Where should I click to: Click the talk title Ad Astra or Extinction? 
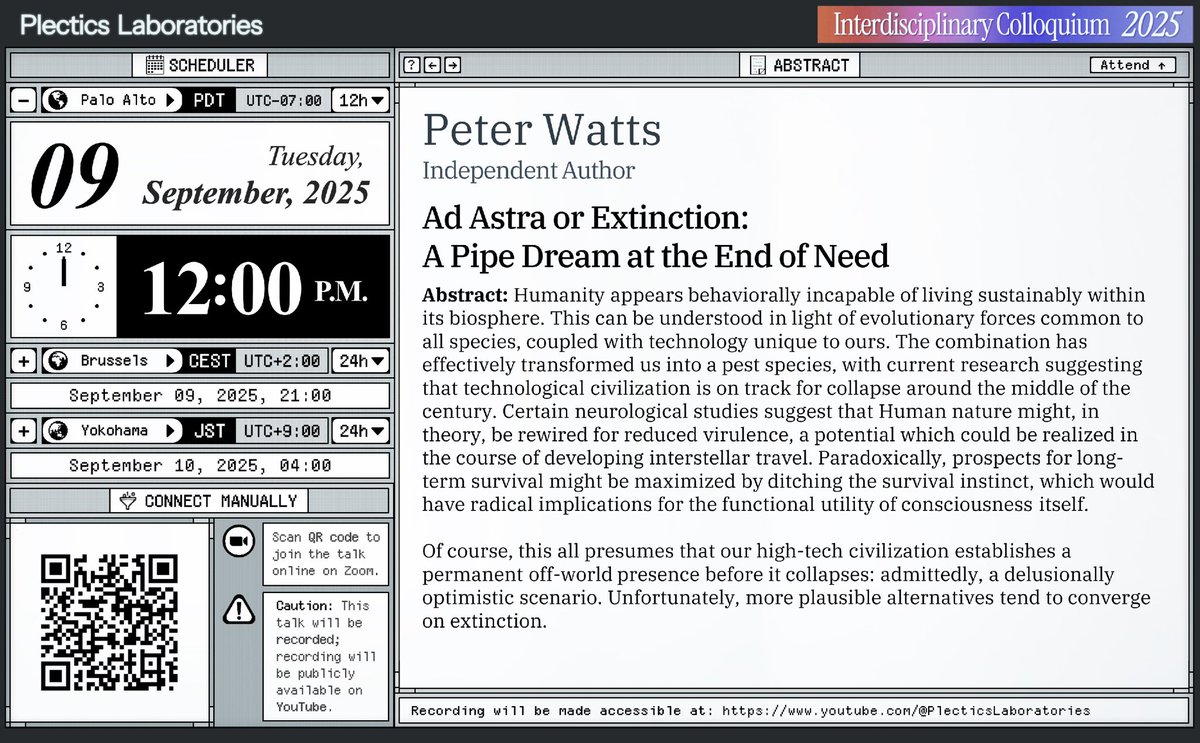[x=656, y=236]
